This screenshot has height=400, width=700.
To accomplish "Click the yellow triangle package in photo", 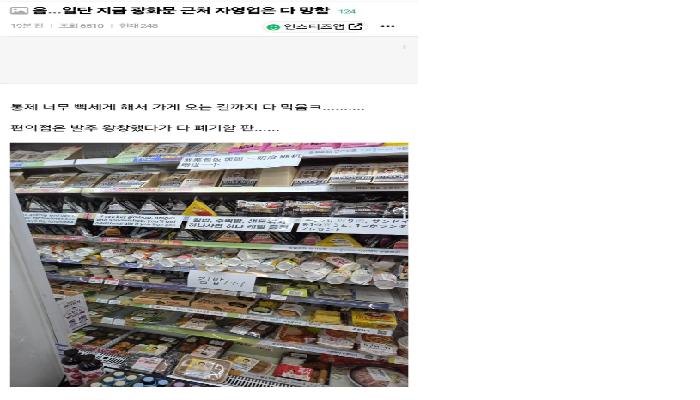I will pos(199,208).
